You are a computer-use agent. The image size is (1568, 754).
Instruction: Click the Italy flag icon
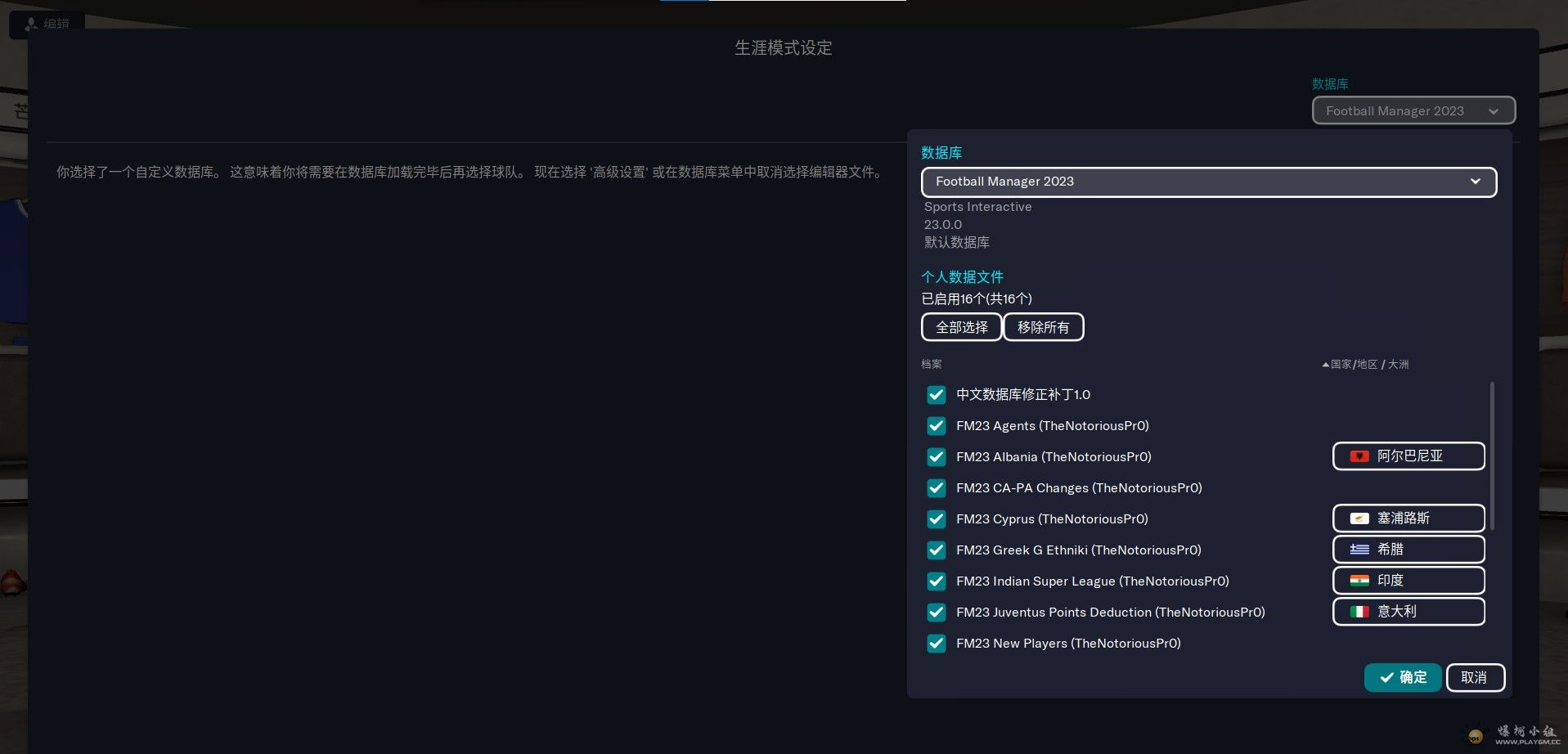[x=1359, y=612]
